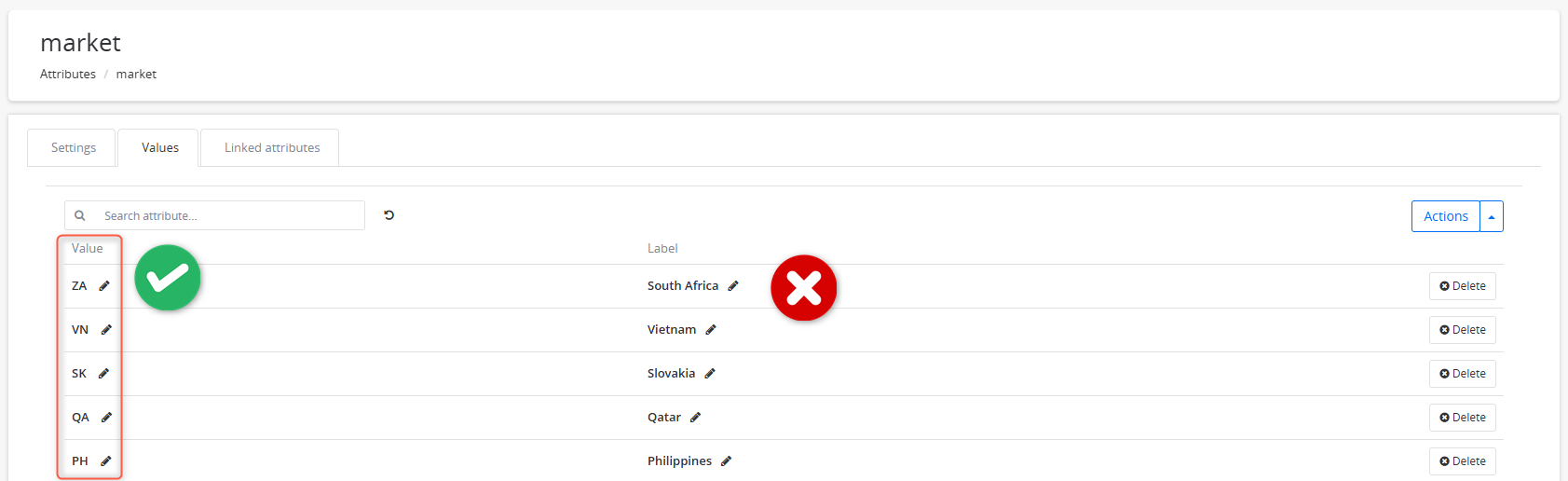The image size is (1568, 481).
Task: Reset the search with refresh icon
Action: coord(389,215)
